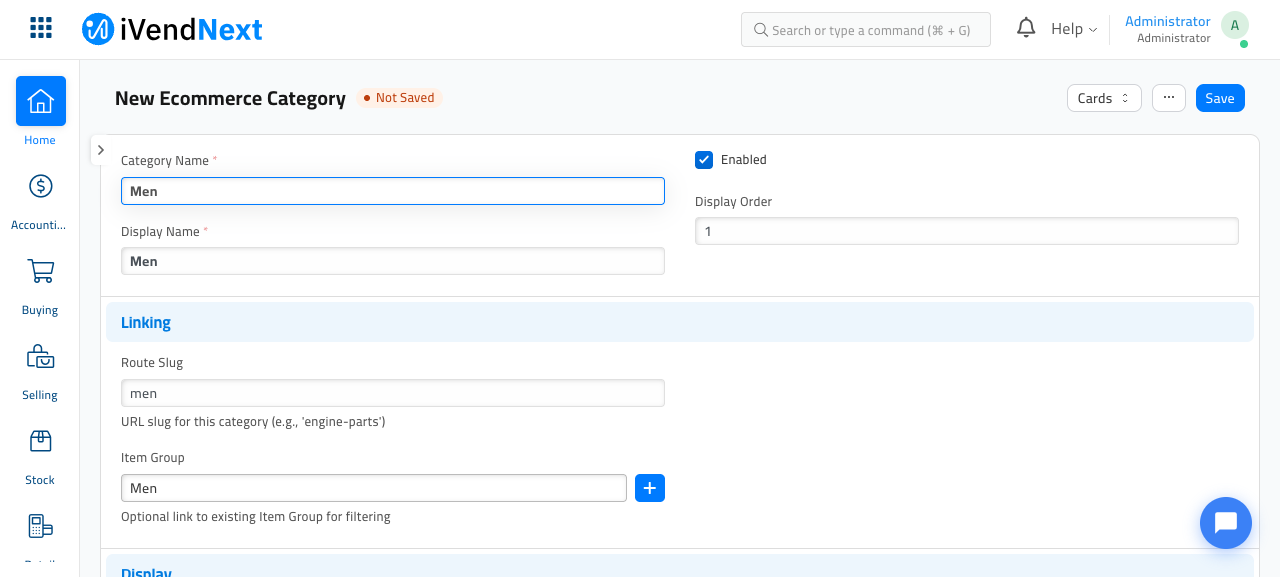The image size is (1280, 577).
Task: Open the Accounting sidebar icon
Action: pos(41,186)
